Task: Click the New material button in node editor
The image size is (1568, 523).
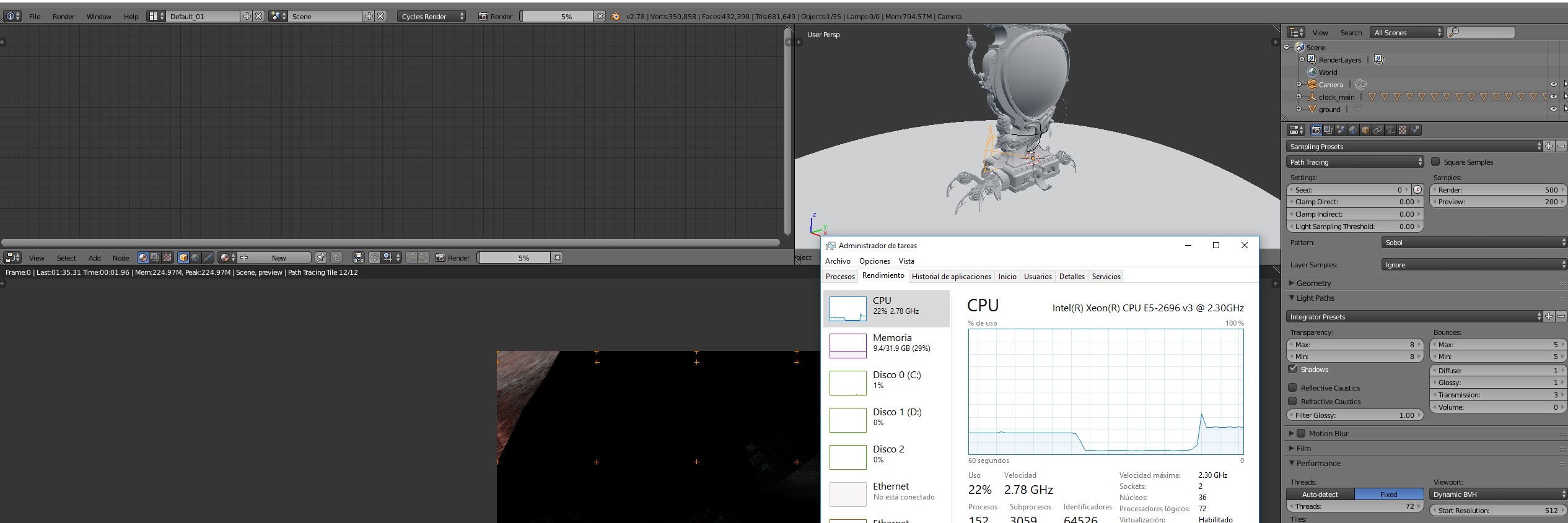Action: pos(279,257)
